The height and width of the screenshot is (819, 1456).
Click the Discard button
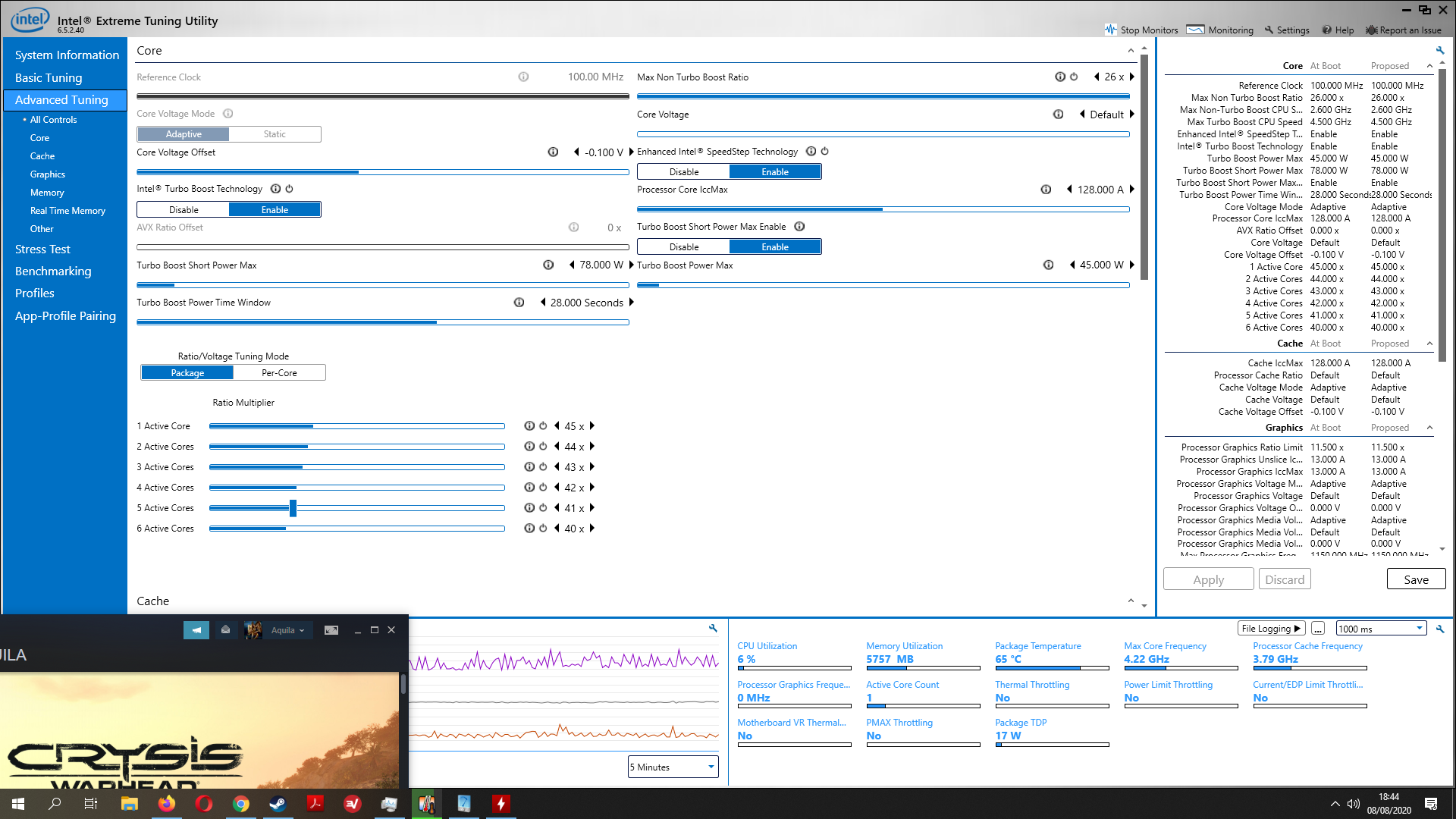coord(1285,579)
